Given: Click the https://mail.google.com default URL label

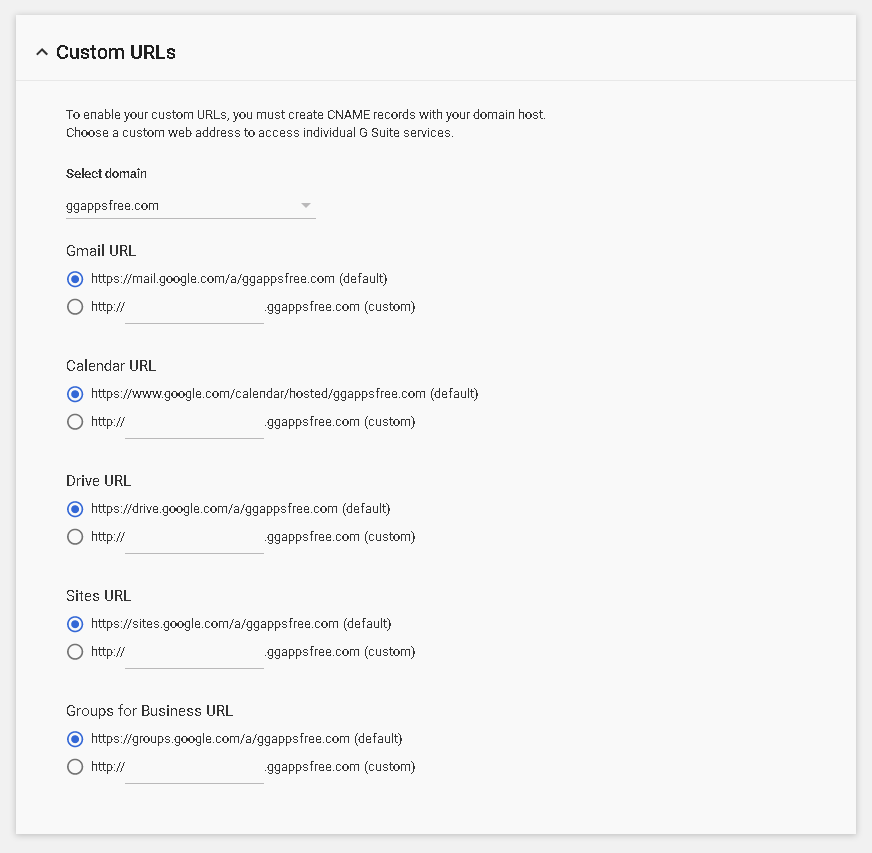Looking at the screenshot, I should [239, 279].
